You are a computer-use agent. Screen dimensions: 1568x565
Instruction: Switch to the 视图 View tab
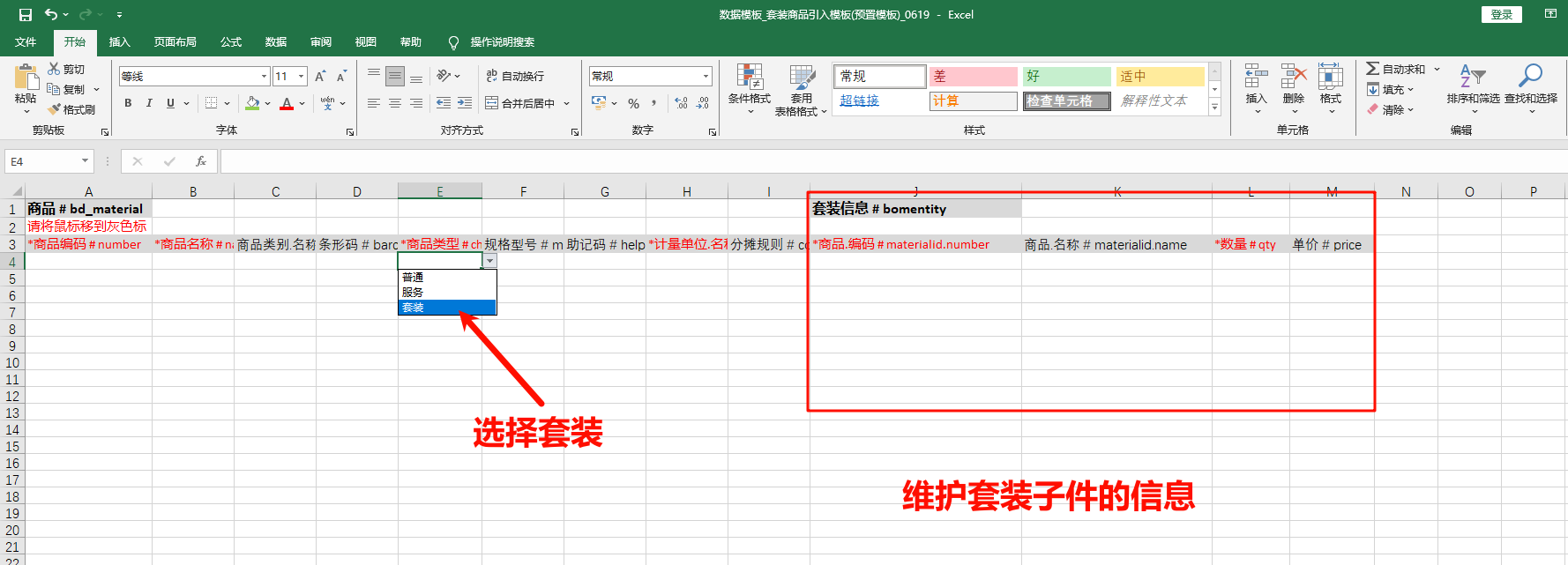pyautogui.click(x=366, y=41)
